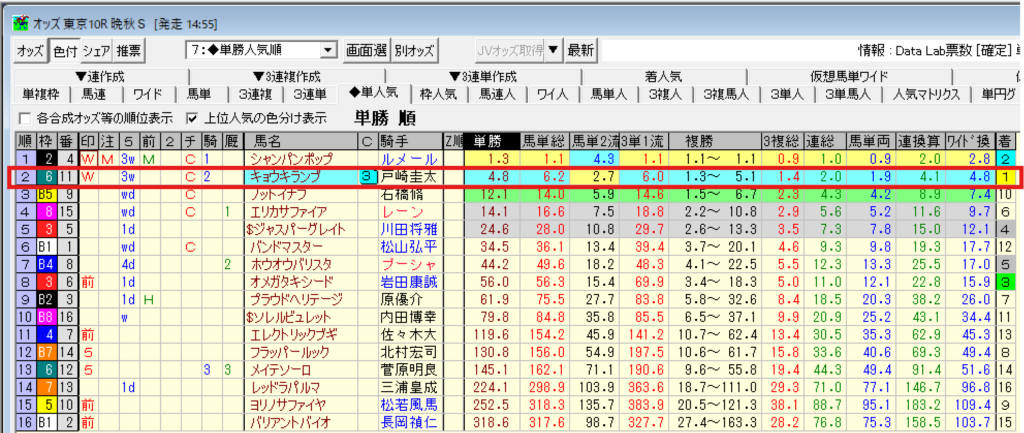Image resolution: width=1024 pixels, height=433 pixels.
Task: Click the pink frame 8 cell for エリカサファイア
Action: click(x=45, y=211)
